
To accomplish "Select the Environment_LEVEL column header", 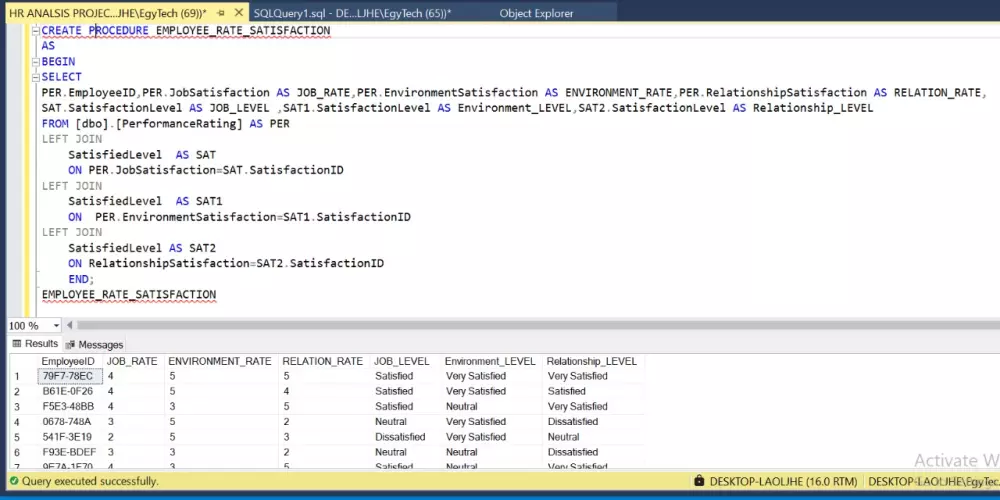I will [x=490, y=362].
